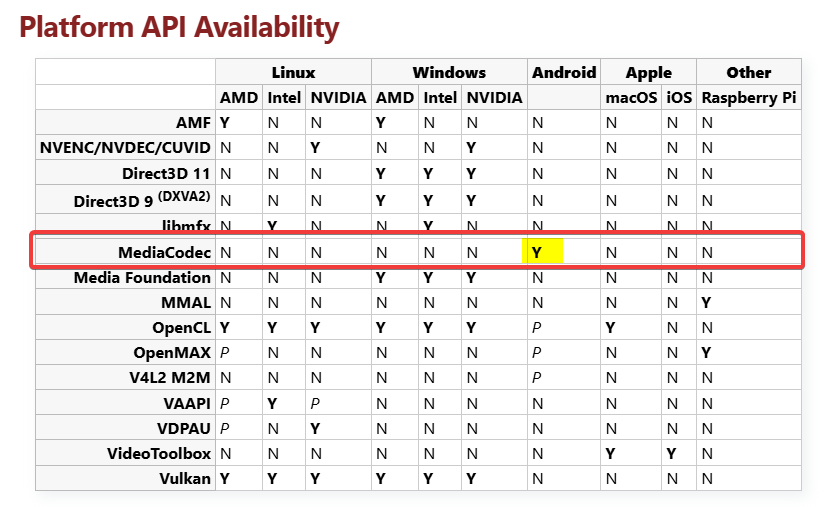Image resolution: width=827 pixels, height=507 pixels.
Task: Select the Android column header
Action: (x=564, y=72)
